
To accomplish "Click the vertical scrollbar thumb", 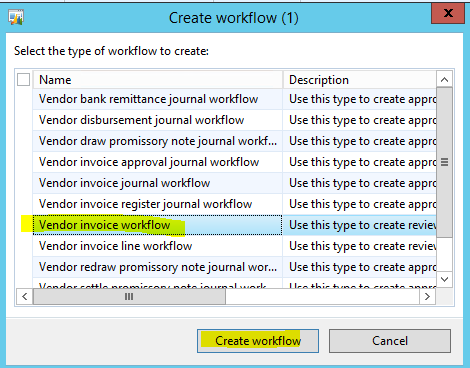I will pyautogui.click(x=444, y=162).
